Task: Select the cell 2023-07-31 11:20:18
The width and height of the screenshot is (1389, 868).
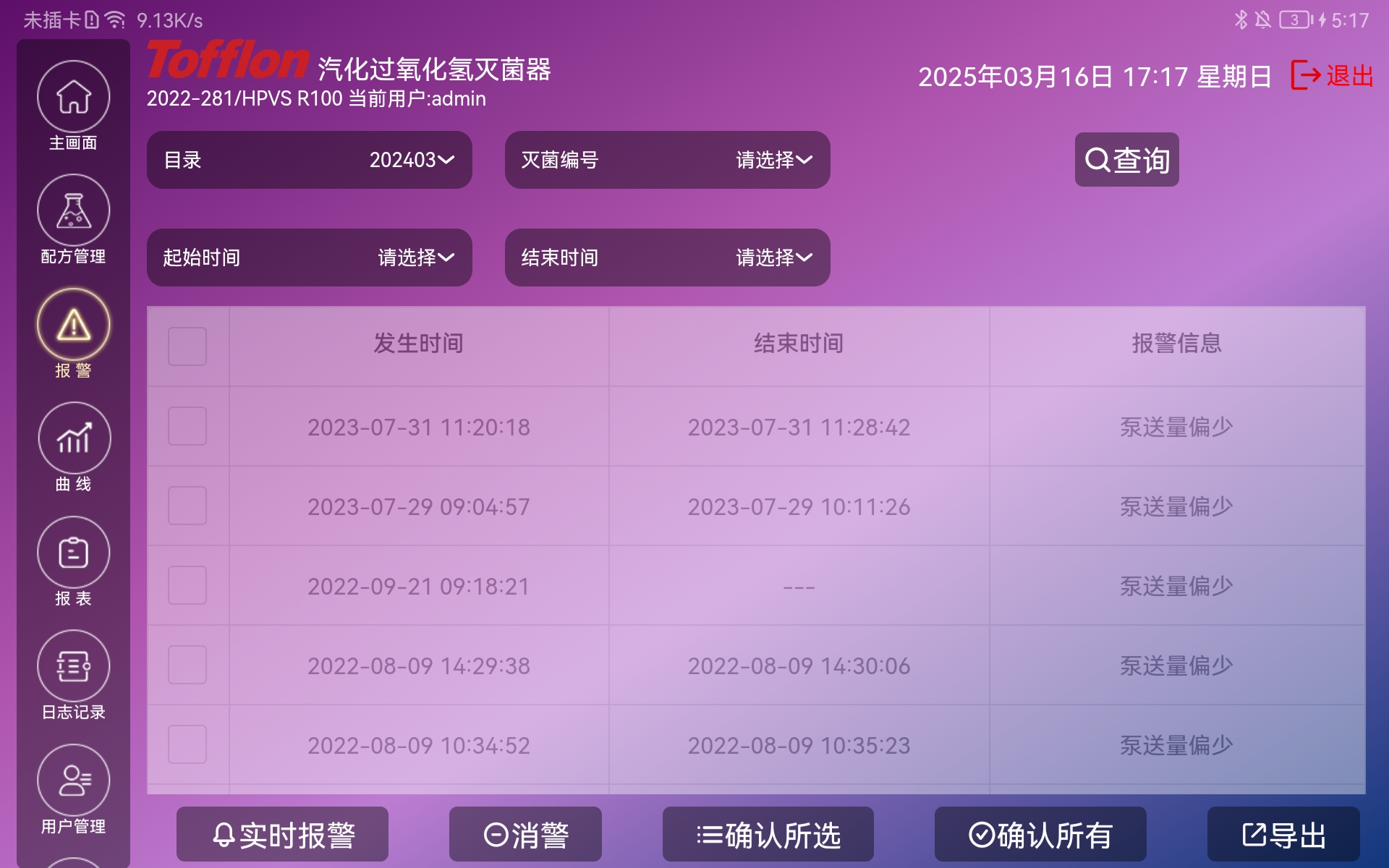Action: pos(419,427)
